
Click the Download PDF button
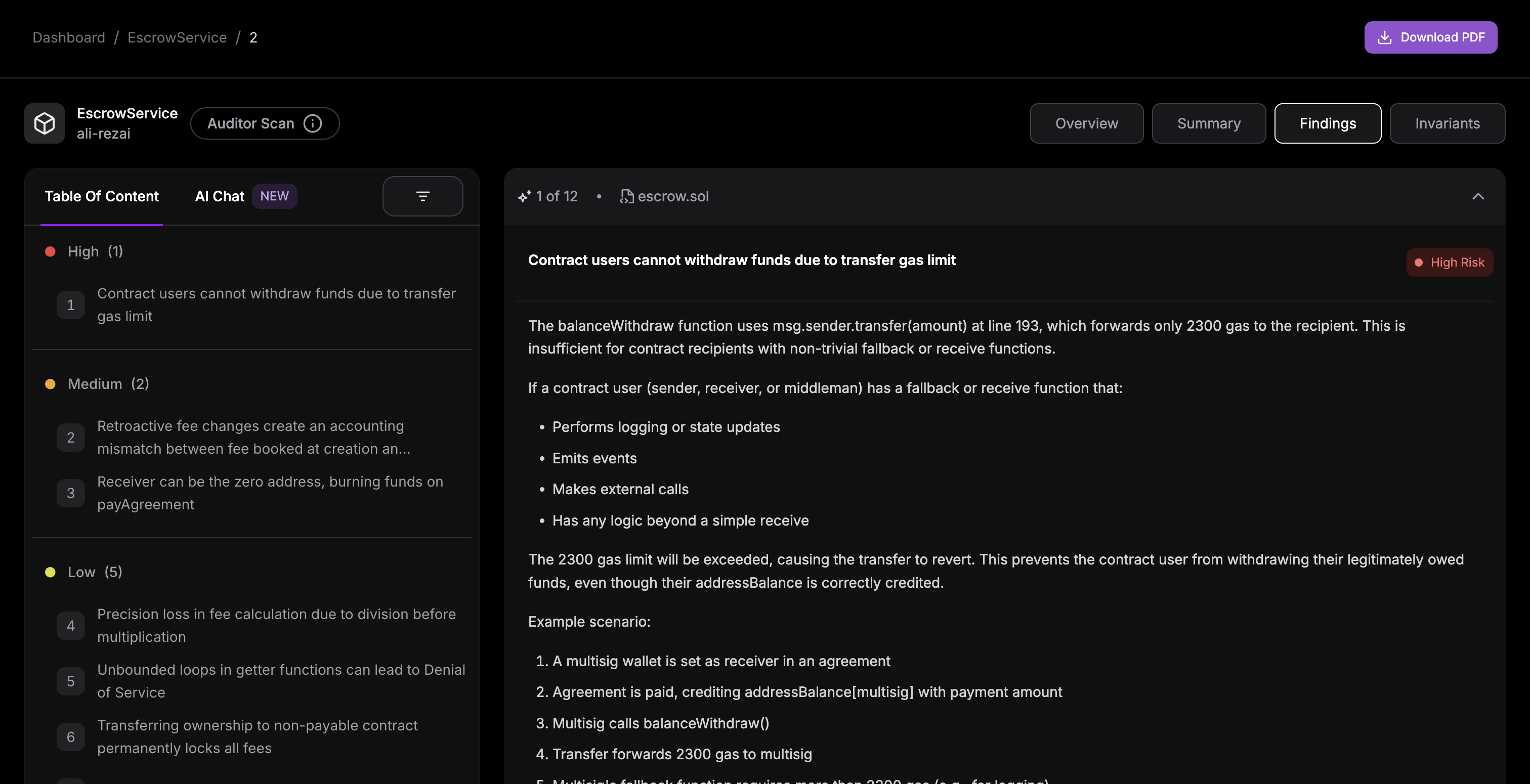click(x=1430, y=37)
